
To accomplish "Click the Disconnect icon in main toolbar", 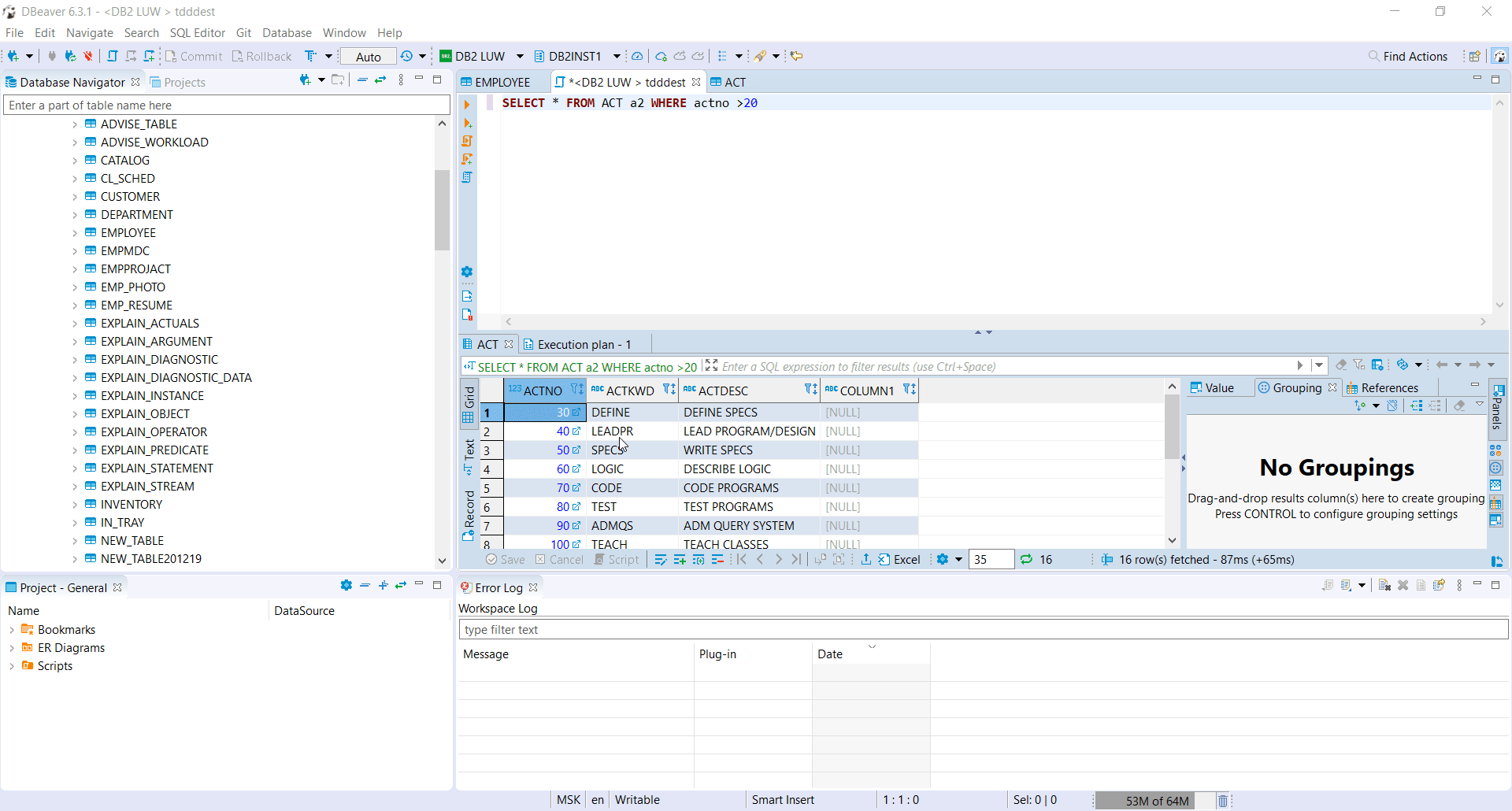I will coord(88,56).
